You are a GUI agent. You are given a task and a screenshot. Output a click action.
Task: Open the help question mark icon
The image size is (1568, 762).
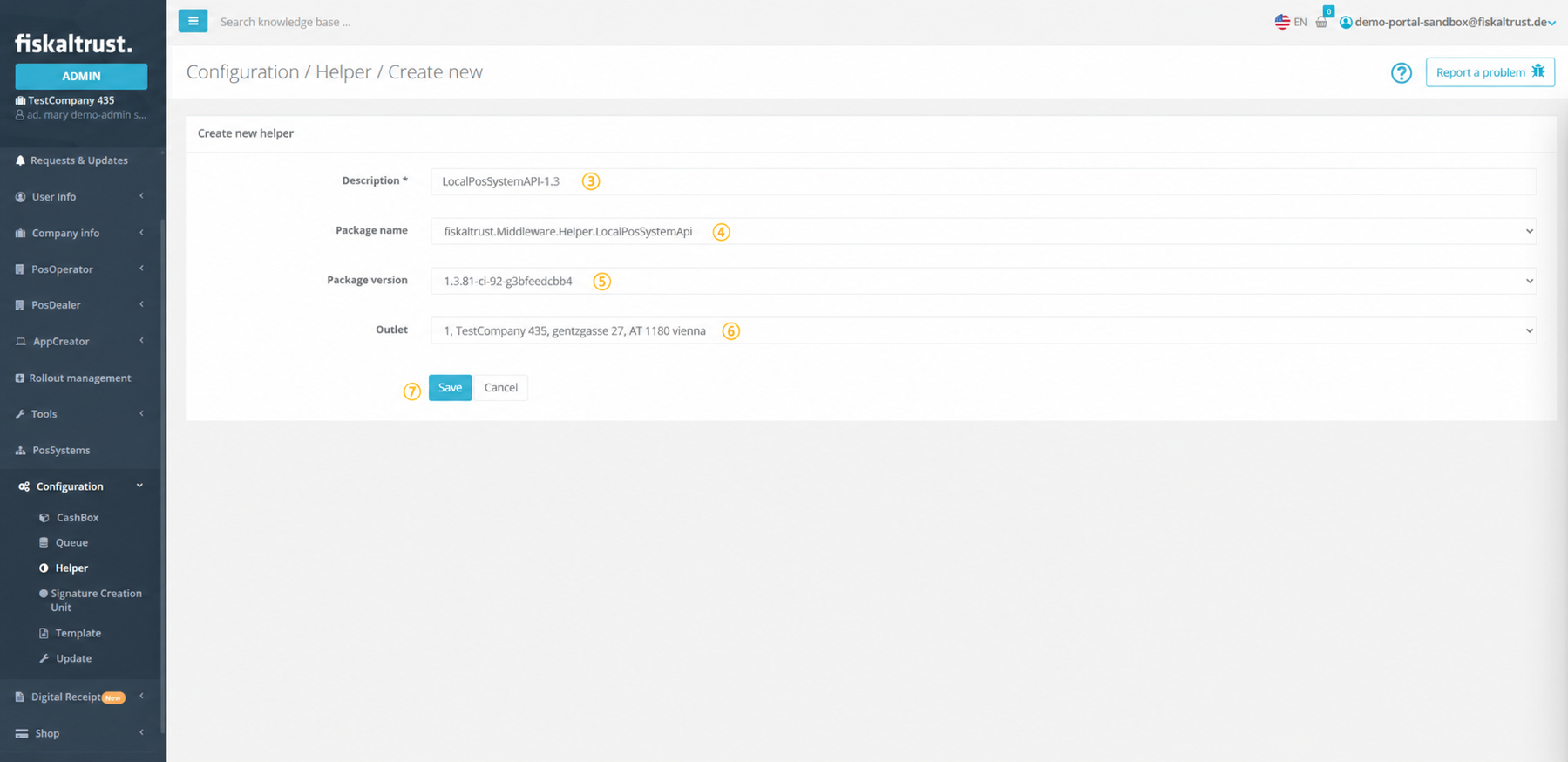(x=1401, y=72)
